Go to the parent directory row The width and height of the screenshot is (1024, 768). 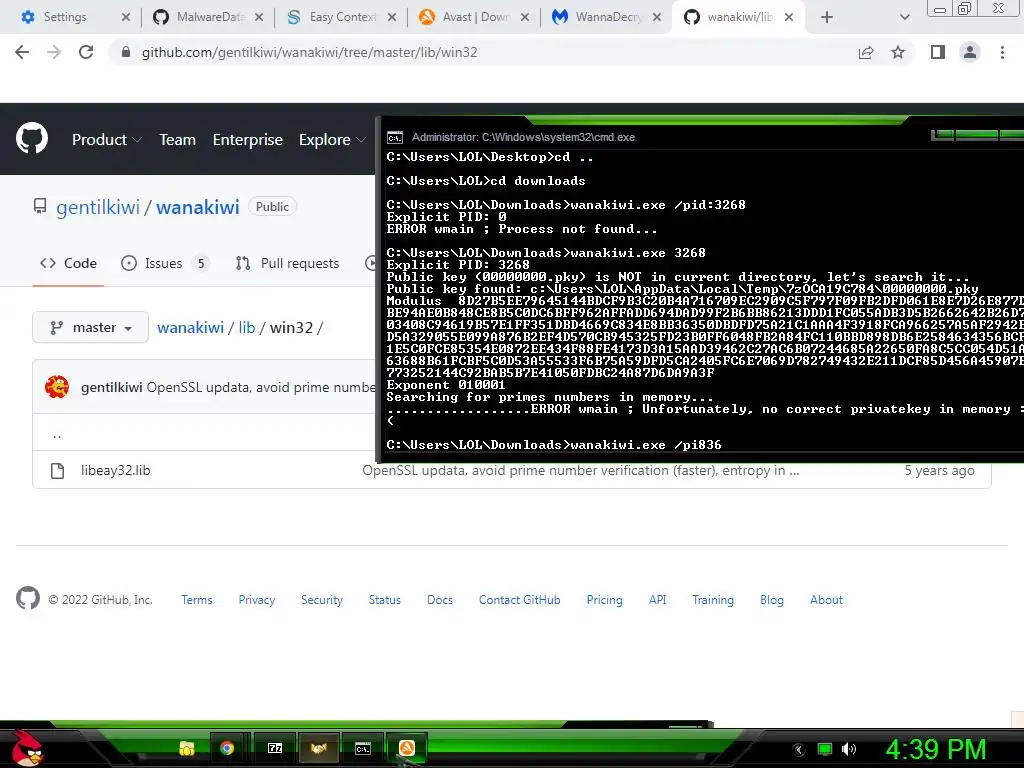click(57, 434)
